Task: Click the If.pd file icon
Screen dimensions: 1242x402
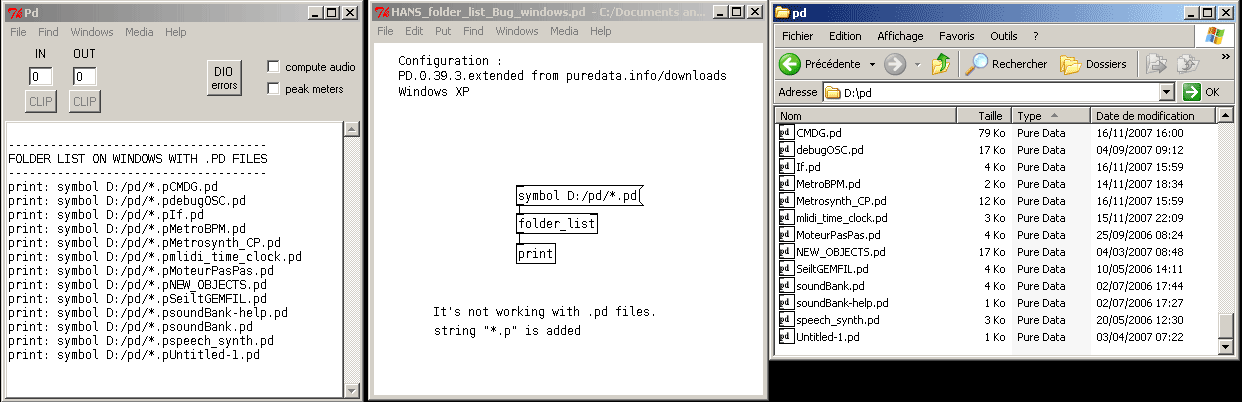Action: tap(785, 166)
